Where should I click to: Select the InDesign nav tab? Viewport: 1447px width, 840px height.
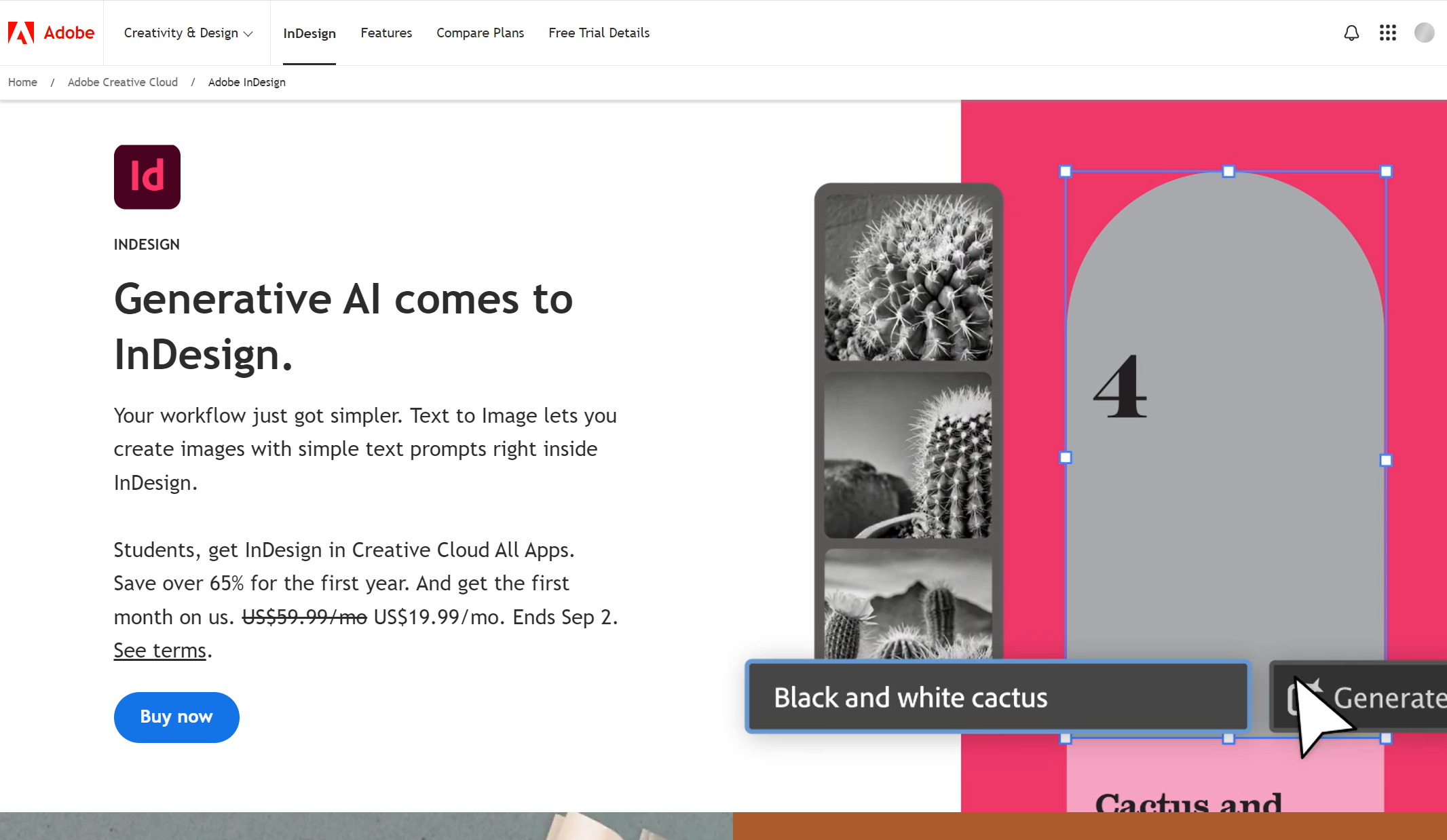pos(309,33)
